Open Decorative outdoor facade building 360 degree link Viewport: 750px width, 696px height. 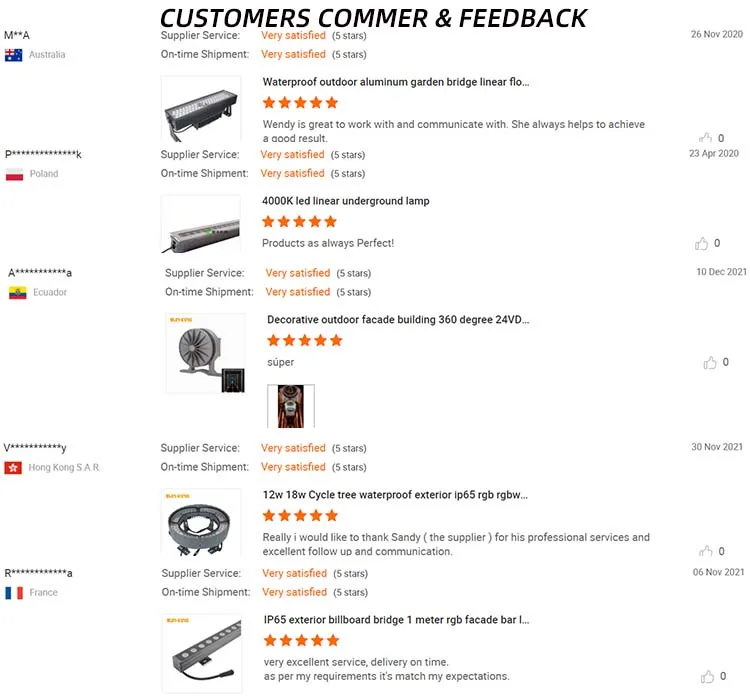tap(398, 320)
